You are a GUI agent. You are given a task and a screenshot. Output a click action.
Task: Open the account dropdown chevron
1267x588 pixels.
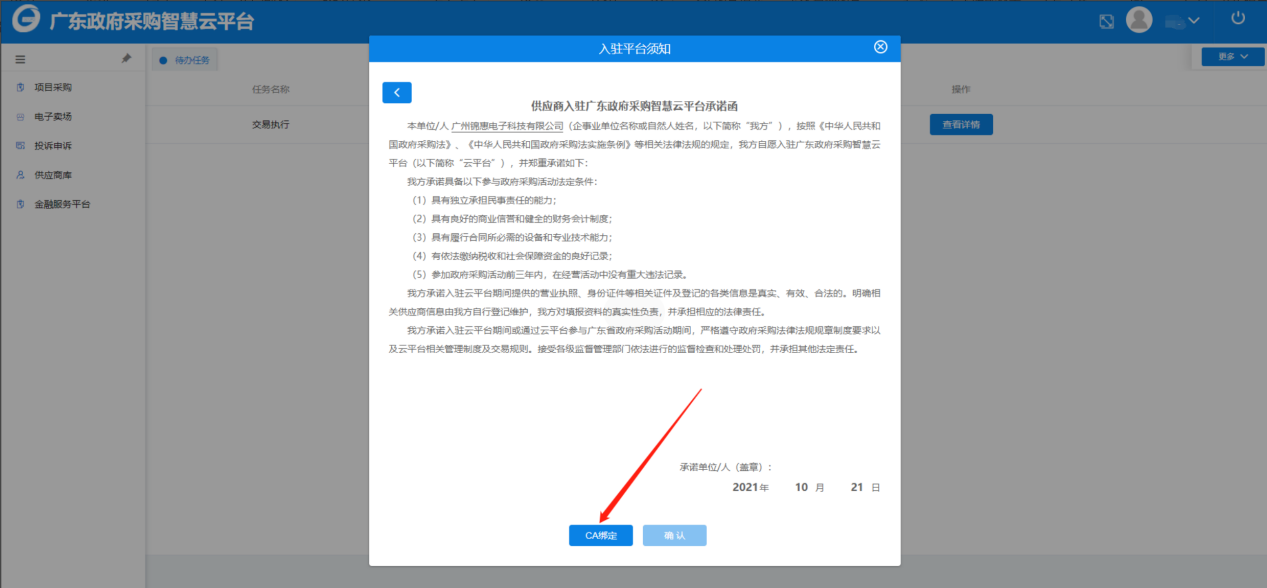1194,20
